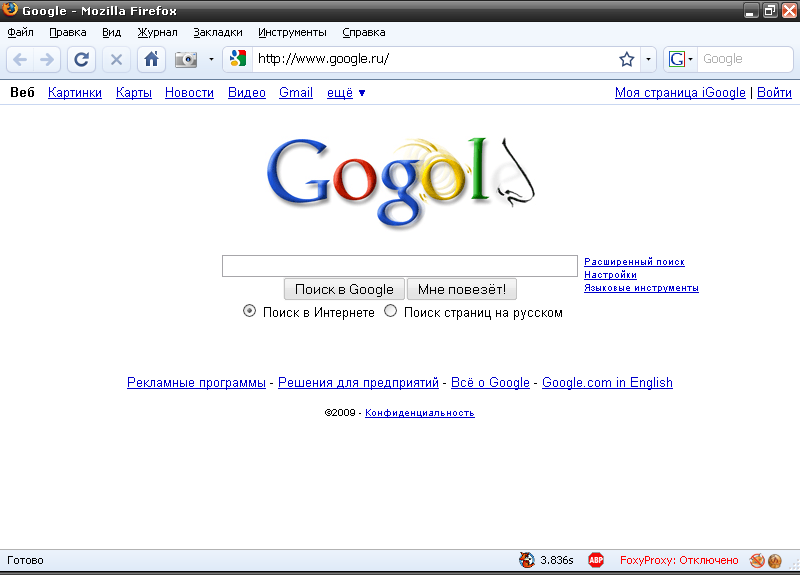This screenshot has height=575, width=800.
Task: Open the Закладки menu
Action: (218, 32)
